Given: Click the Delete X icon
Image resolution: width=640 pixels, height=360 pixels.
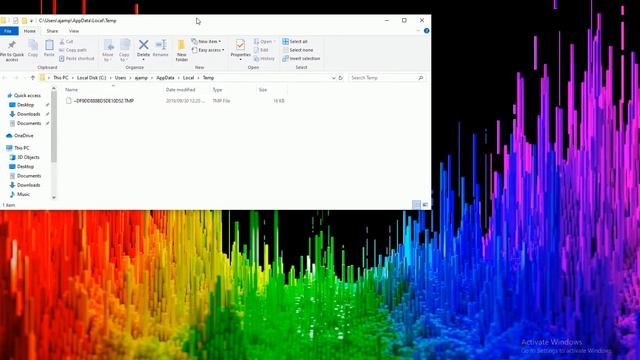Looking at the screenshot, I should (143, 44).
